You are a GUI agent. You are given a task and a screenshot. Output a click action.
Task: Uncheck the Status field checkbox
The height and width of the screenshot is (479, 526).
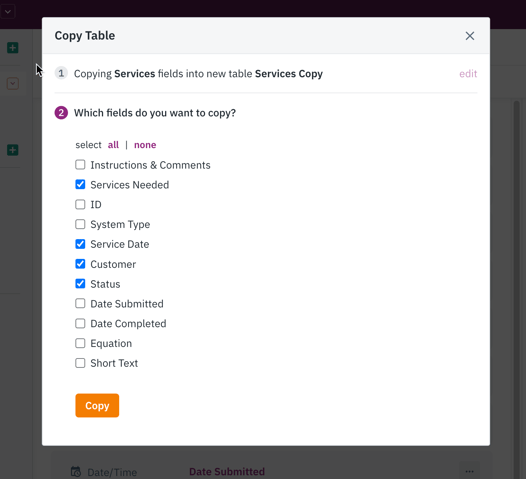point(80,284)
